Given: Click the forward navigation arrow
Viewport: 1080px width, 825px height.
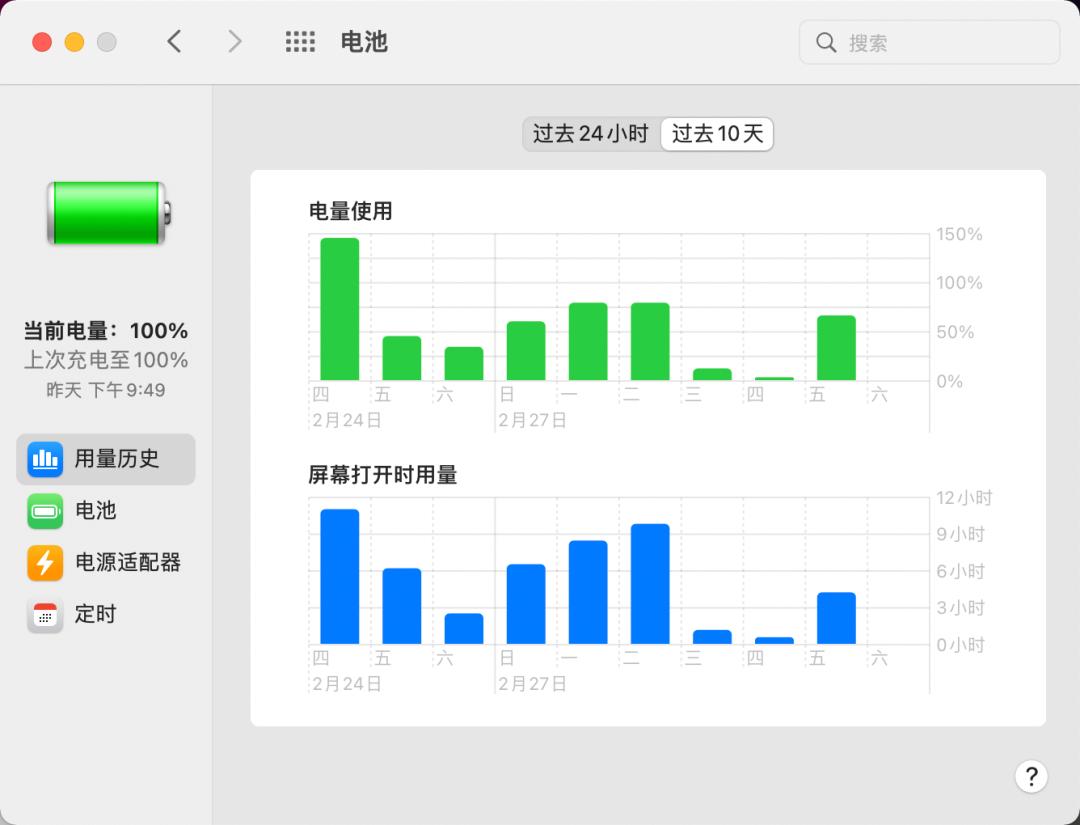Looking at the screenshot, I should (234, 41).
